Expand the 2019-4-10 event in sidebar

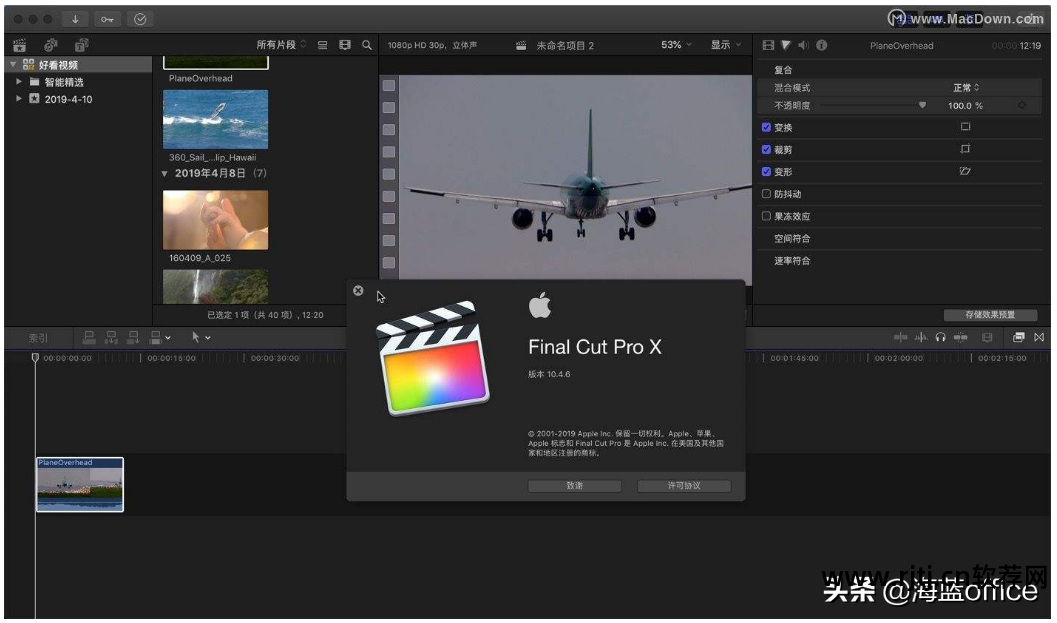tap(19, 99)
